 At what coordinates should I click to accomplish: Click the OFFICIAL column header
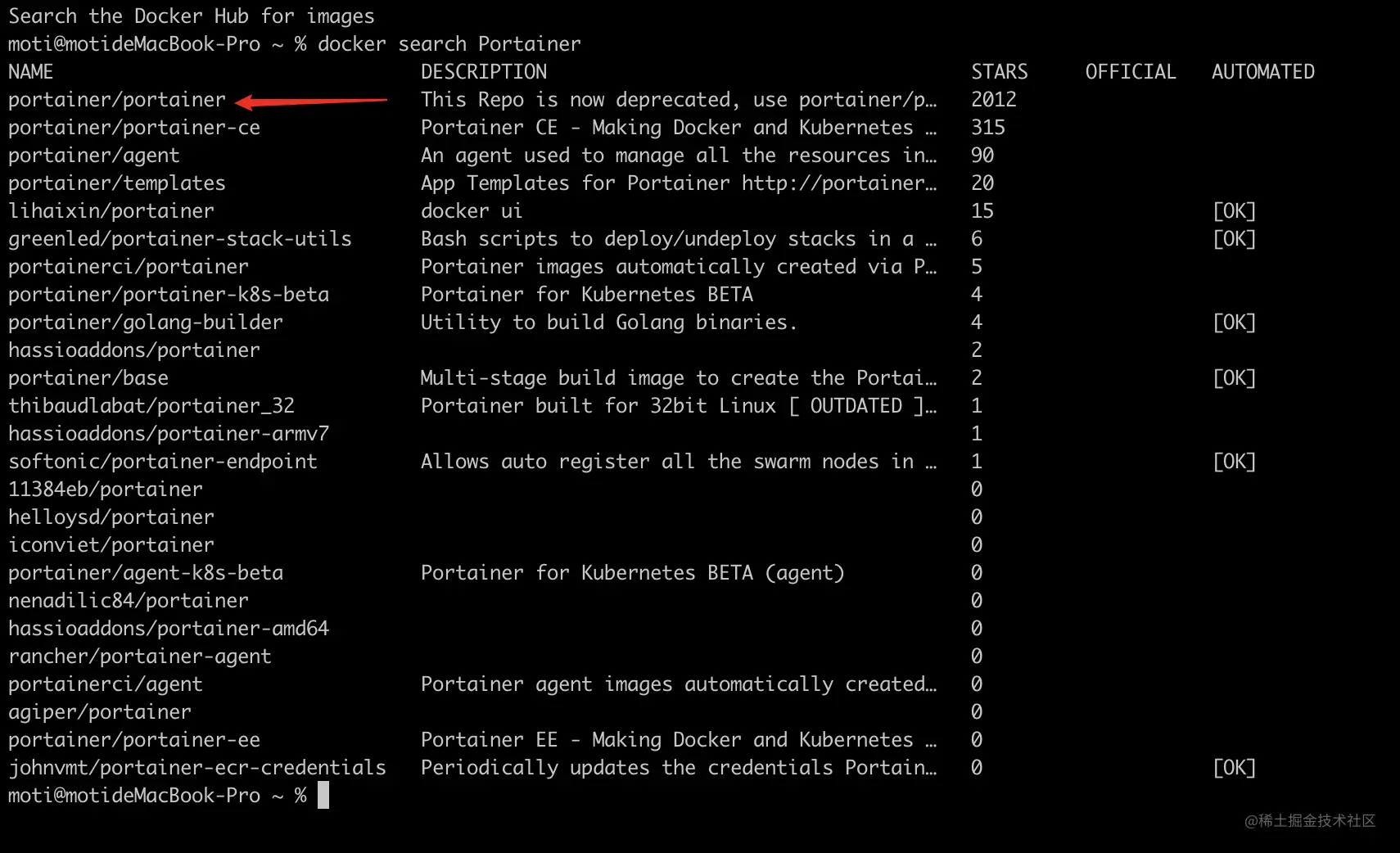click(x=1131, y=72)
